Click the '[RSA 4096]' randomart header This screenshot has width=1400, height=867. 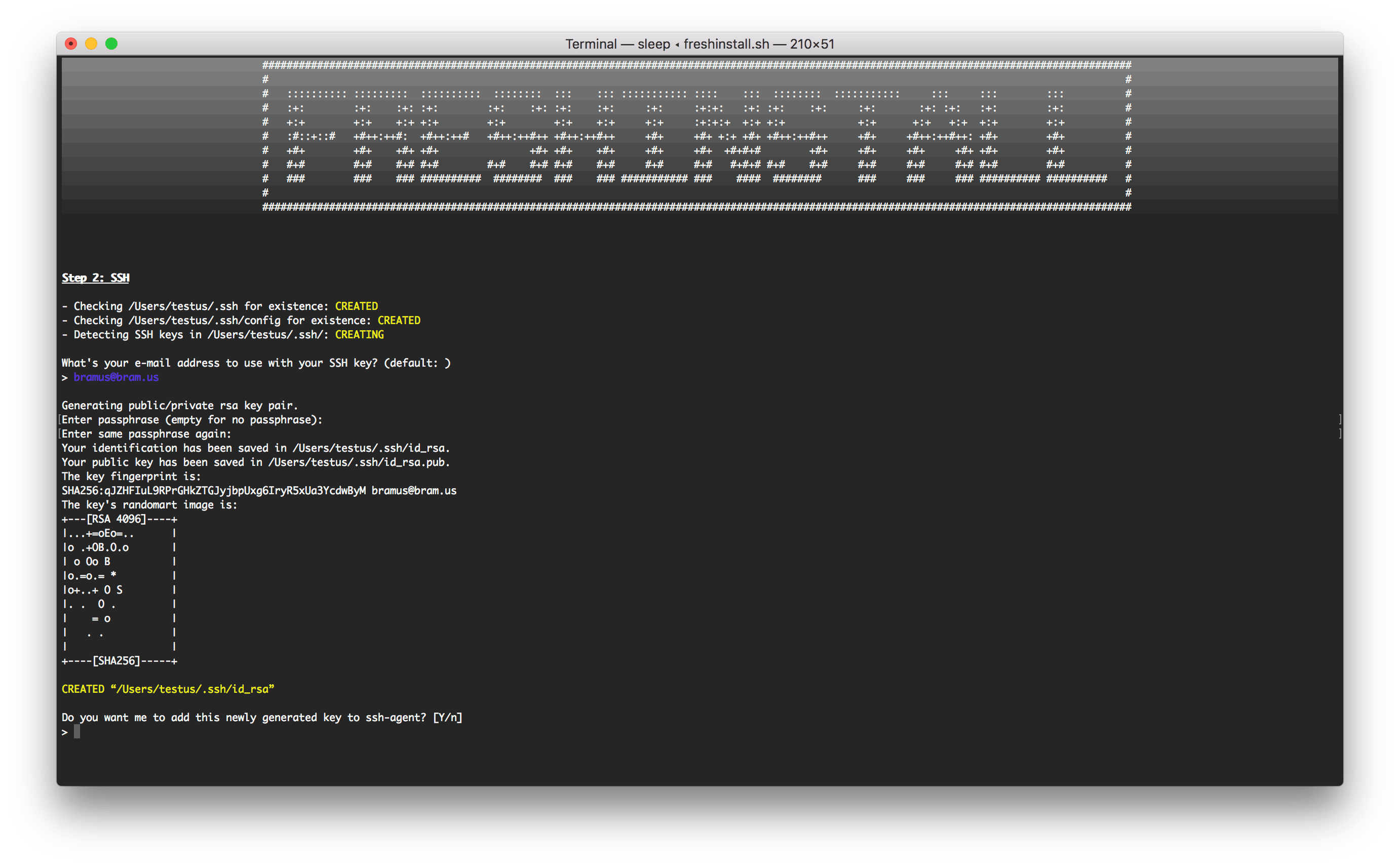tap(116, 519)
